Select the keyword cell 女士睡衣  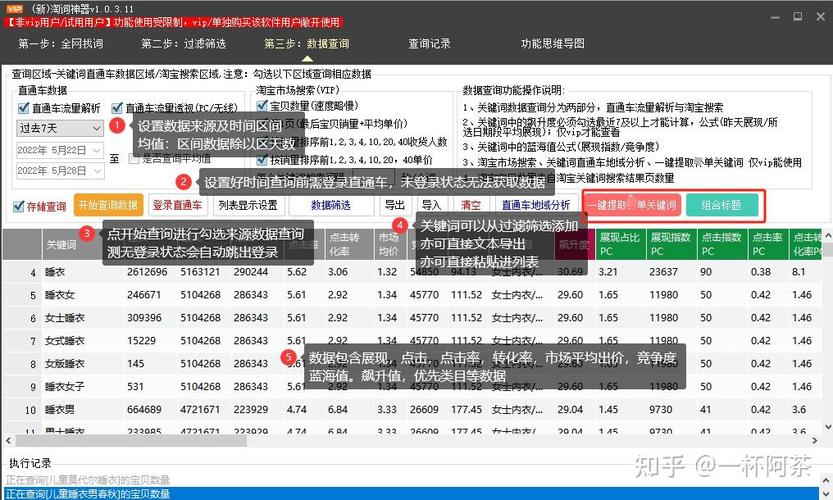tap(65, 318)
